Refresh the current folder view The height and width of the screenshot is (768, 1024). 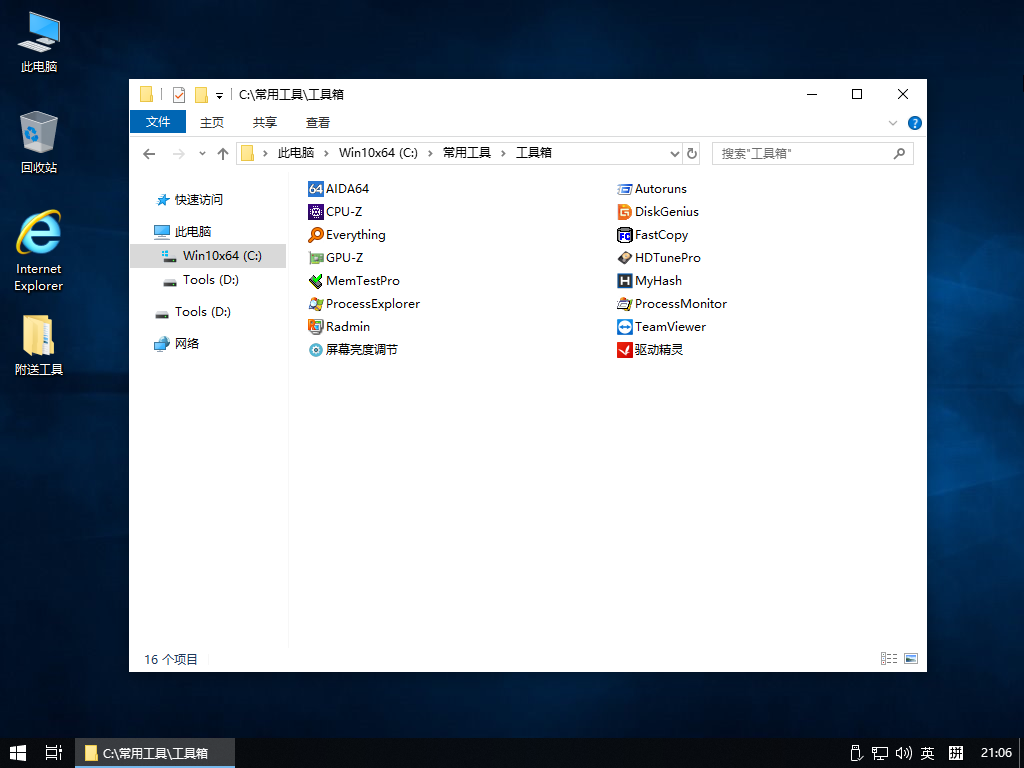[692, 153]
